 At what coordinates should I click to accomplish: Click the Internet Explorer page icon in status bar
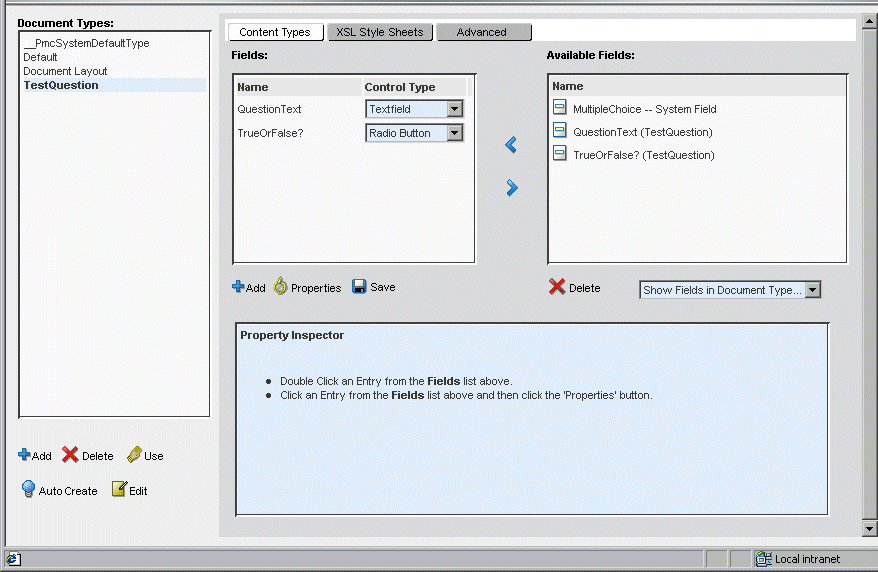13,559
